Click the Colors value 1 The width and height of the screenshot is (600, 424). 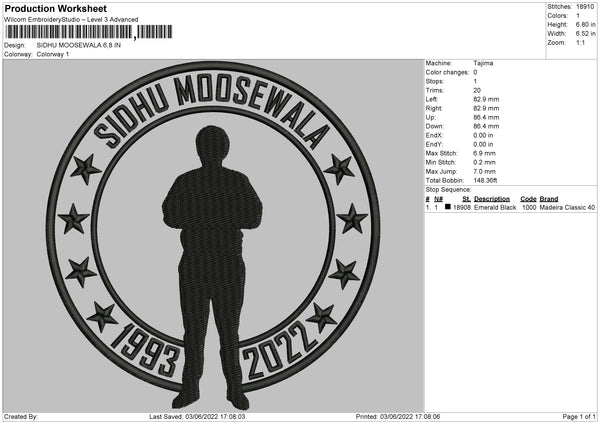[578, 16]
